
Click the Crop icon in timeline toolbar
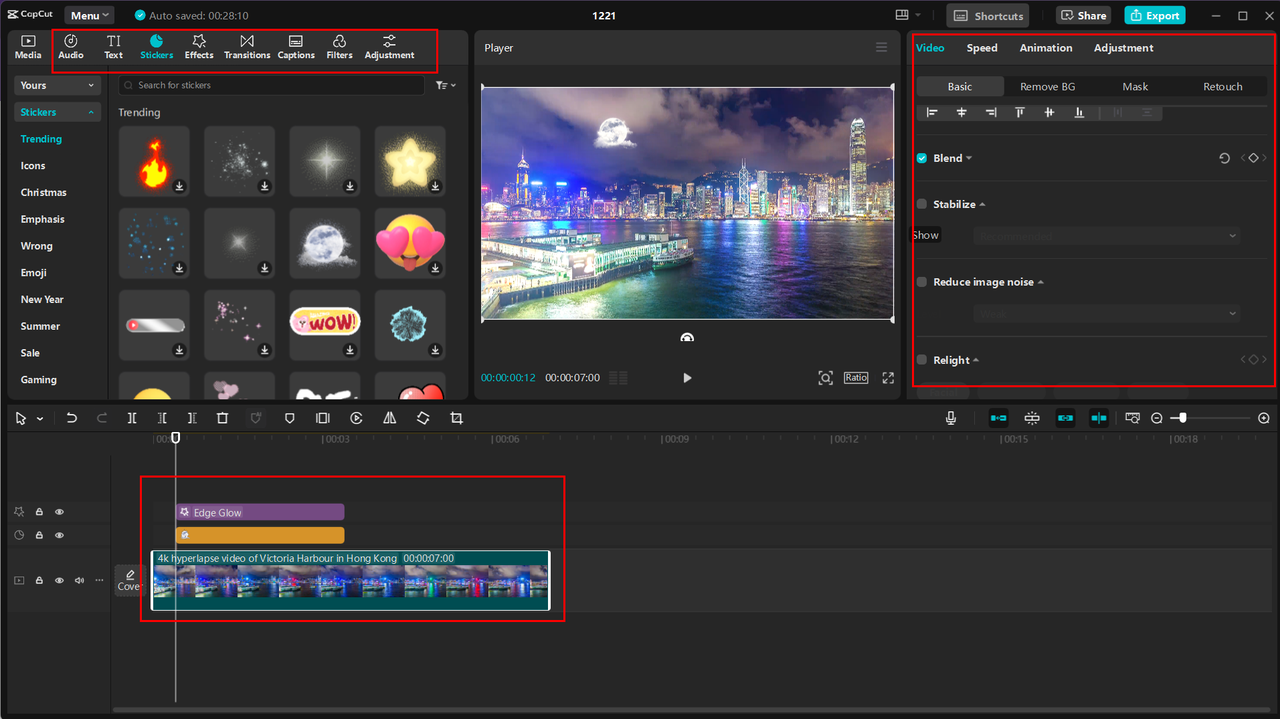tap(456, 418)
